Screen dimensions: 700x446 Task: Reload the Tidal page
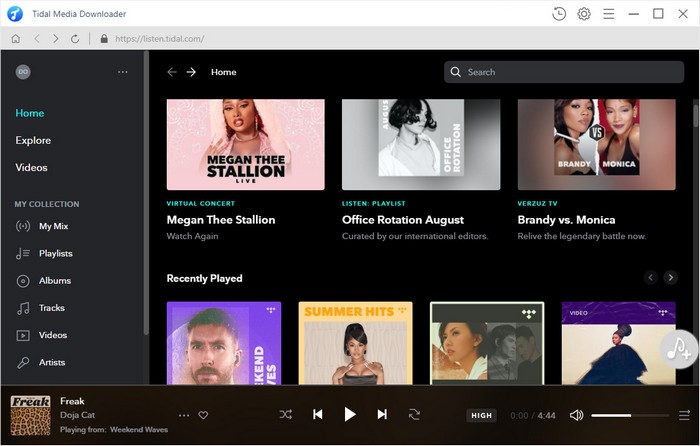pos(75,39)
